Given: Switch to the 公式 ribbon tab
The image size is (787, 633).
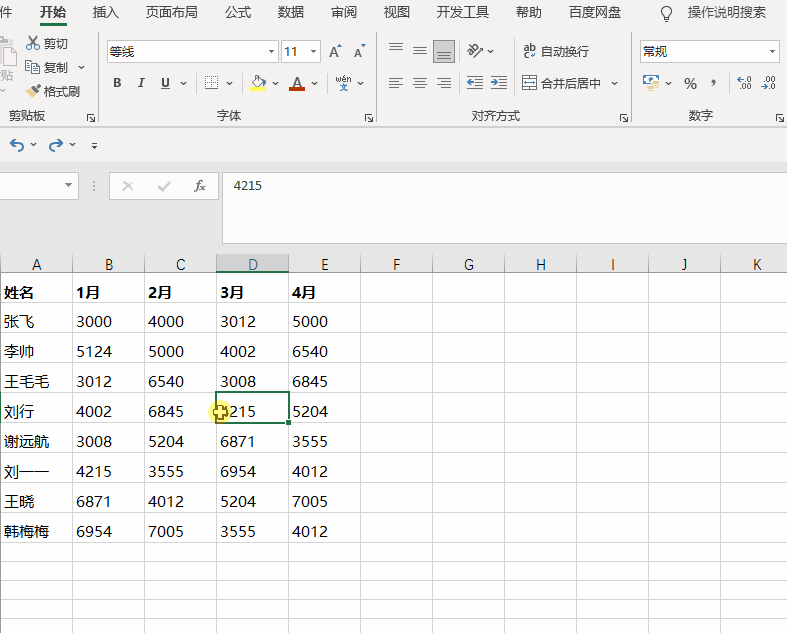Looking at the screenshot, I should click(237, 12).
